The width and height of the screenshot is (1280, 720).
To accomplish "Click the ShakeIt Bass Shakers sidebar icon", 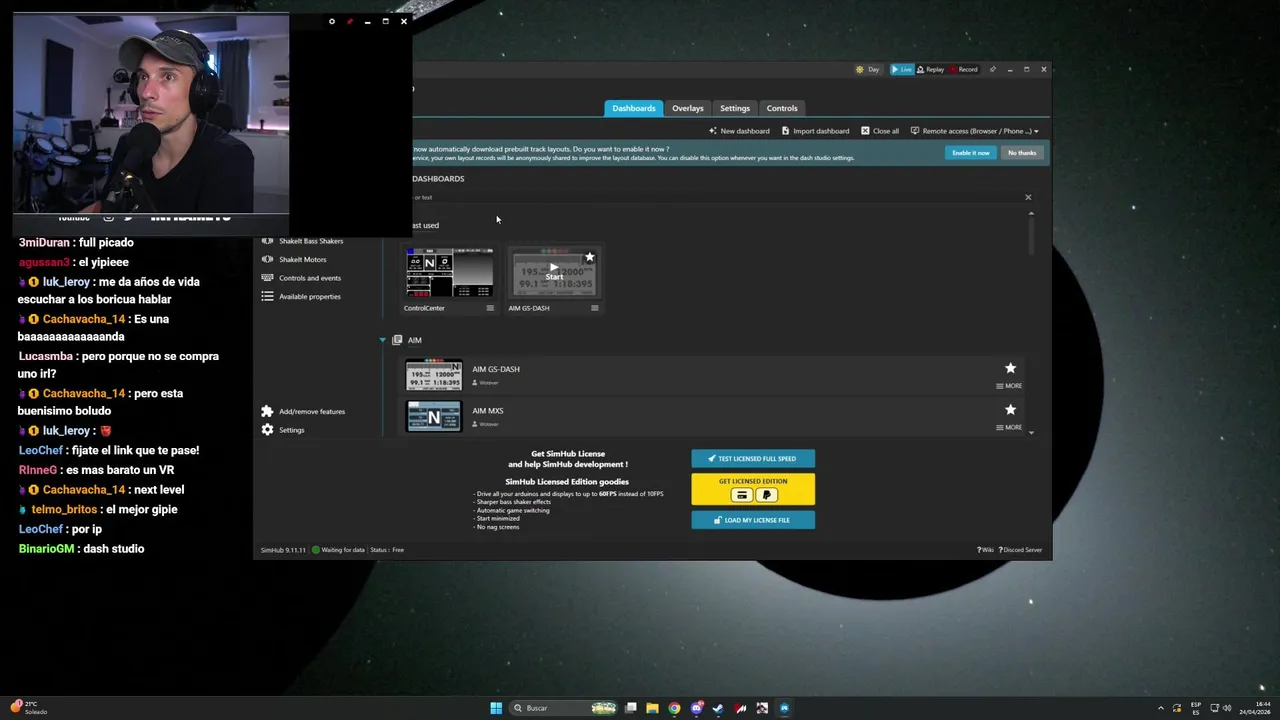I will pyautogui.click(x=267, y=241).
